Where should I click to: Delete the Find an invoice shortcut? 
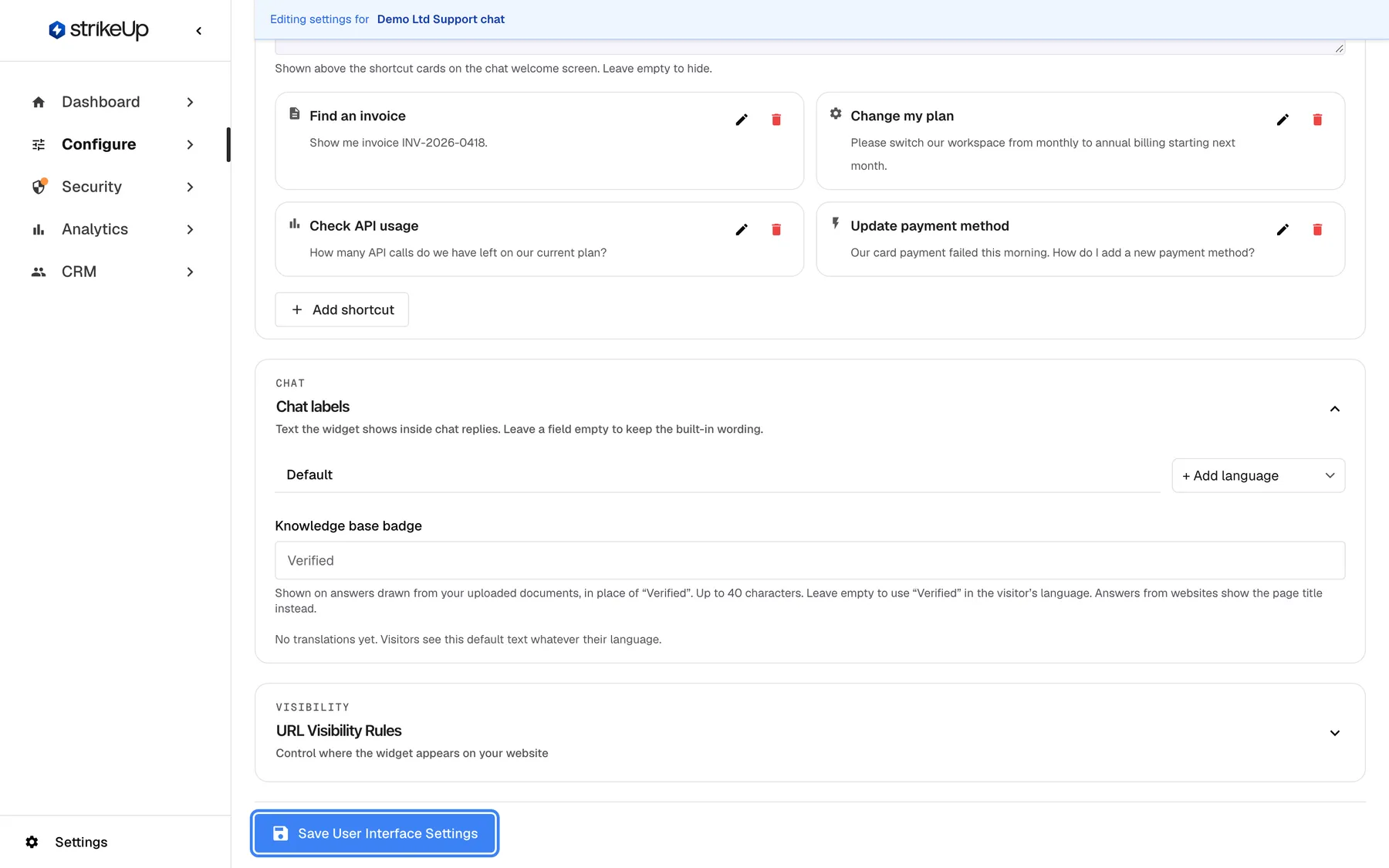776,120
